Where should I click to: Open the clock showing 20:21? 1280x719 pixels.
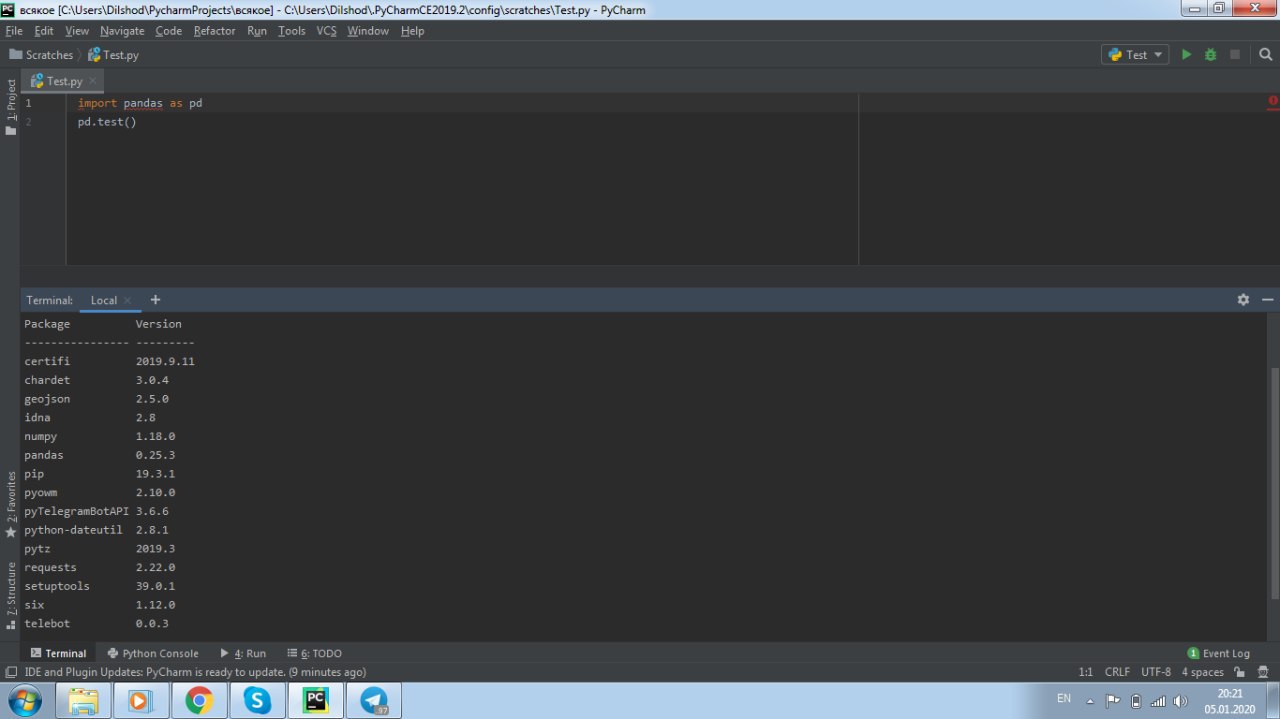click(1230, 700)
